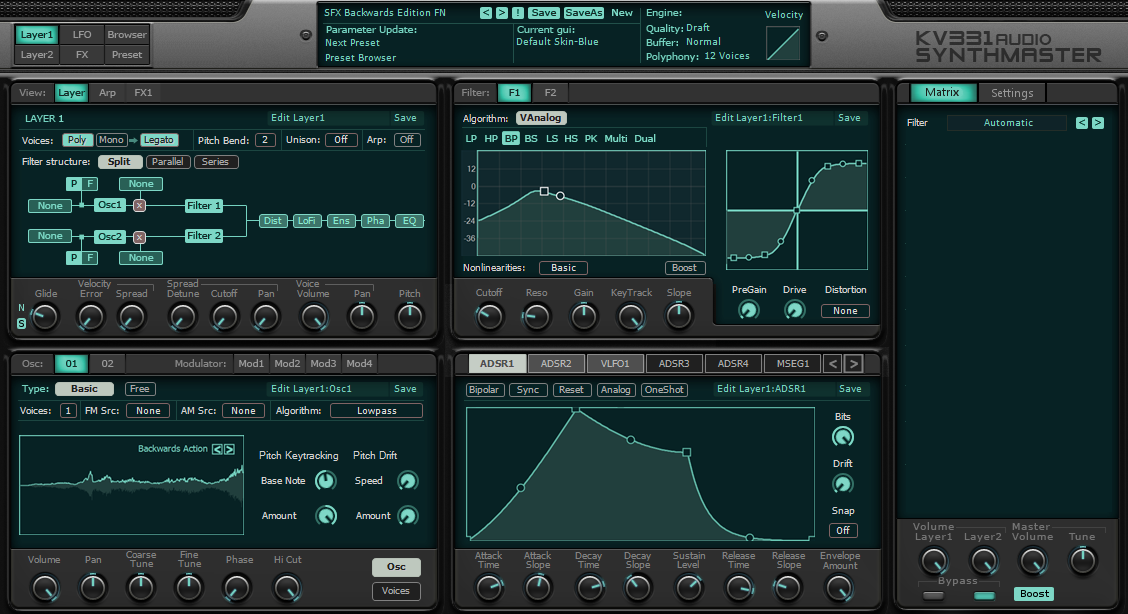Switch to the Arp view tab
Screen dimensions: 1128x614
(x=107, y=93)
